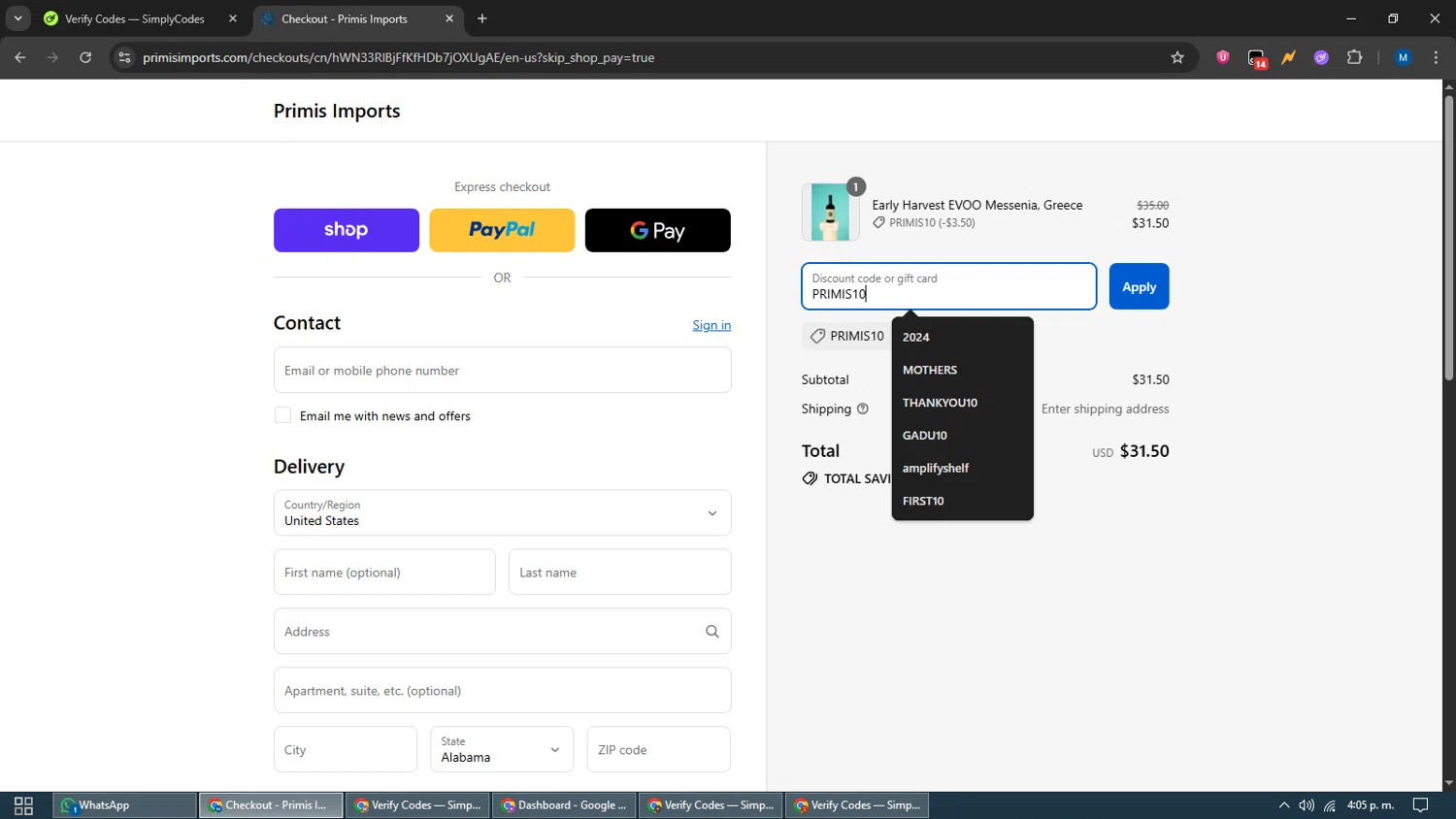Viewport: 1456px width, 819px height.
Task: Open the Chrome profile avatar M
Action: (1403, 57)
